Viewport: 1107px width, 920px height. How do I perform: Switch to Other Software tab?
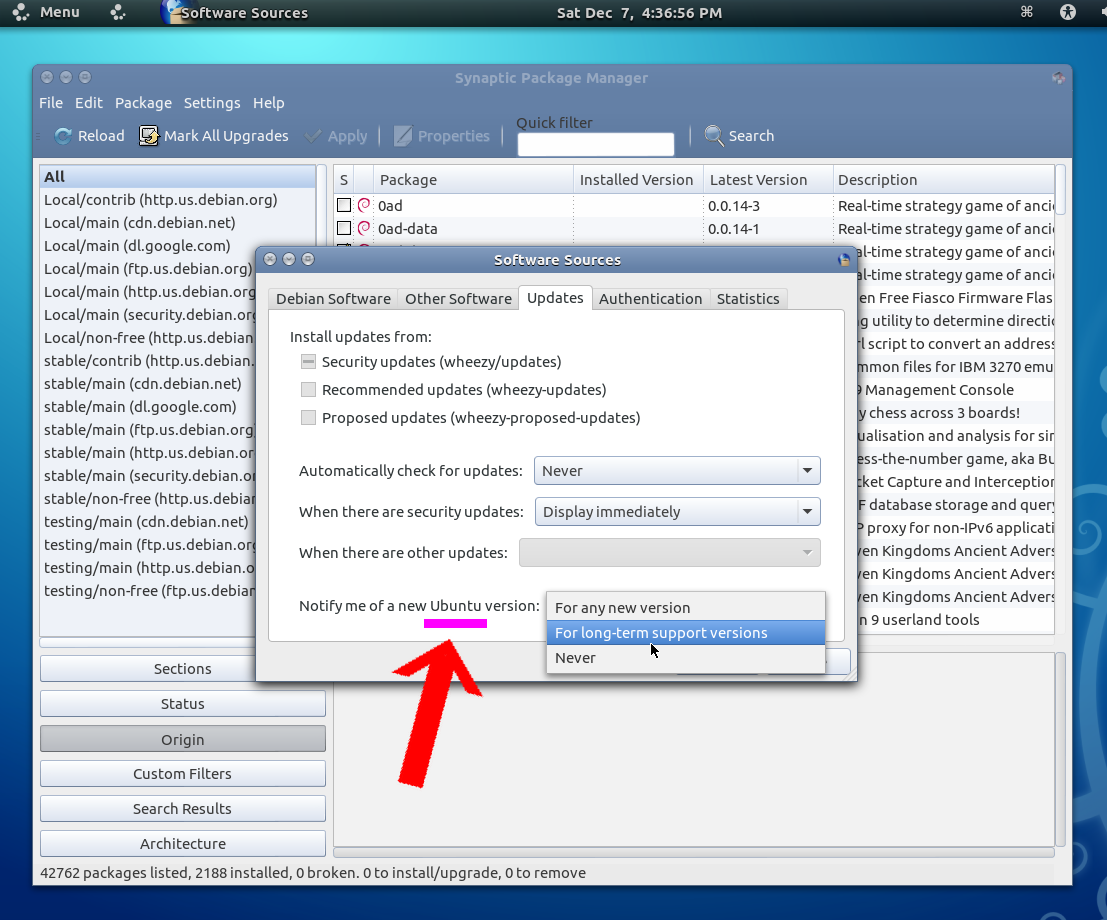pos(458,299)
